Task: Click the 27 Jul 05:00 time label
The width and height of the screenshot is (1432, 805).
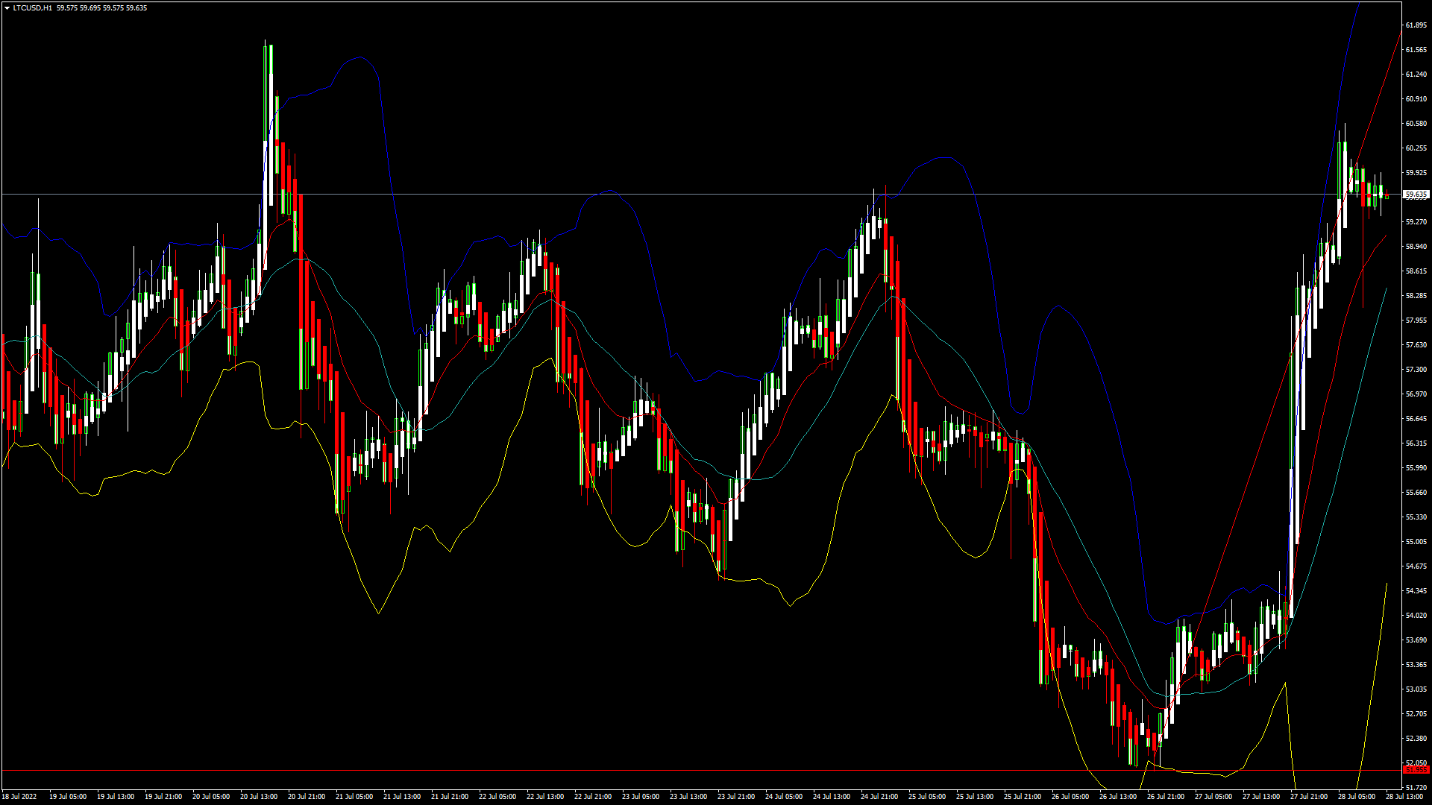Action: pyautogui.click(x=1214, y=797)
